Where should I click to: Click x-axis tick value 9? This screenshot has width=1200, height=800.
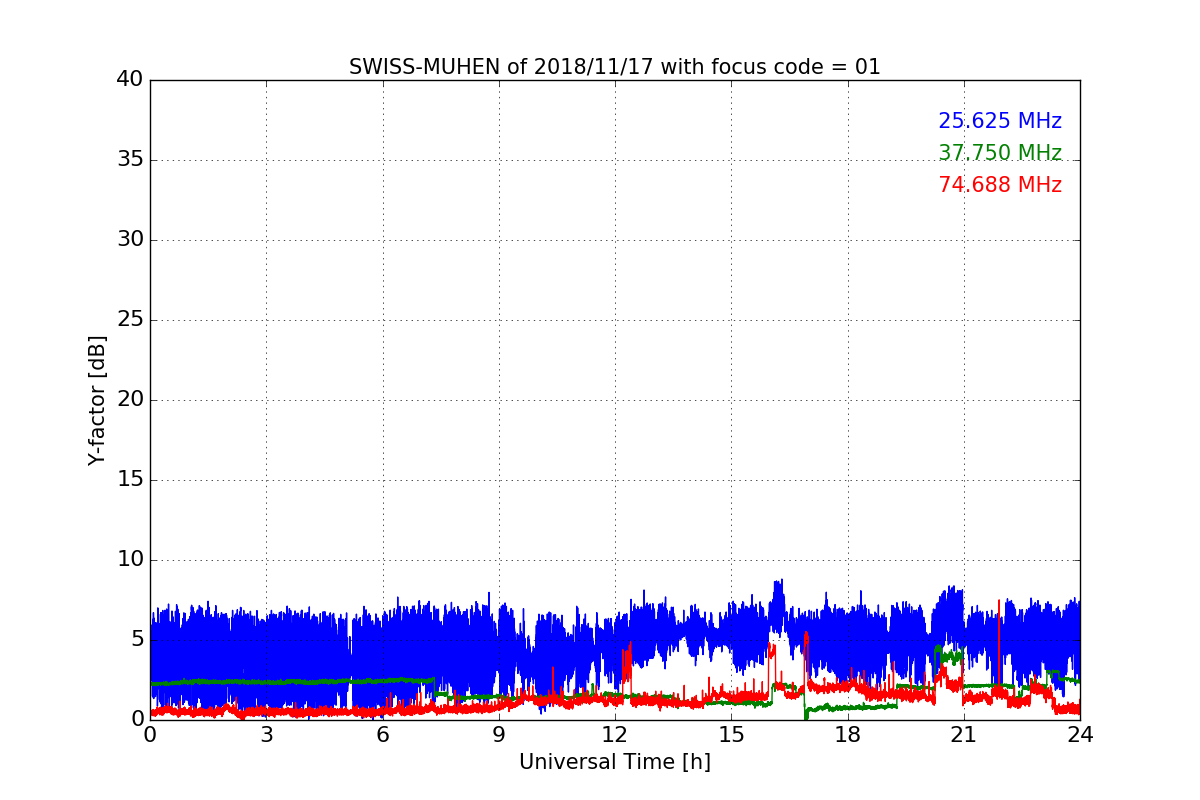[x=499, y=735]
